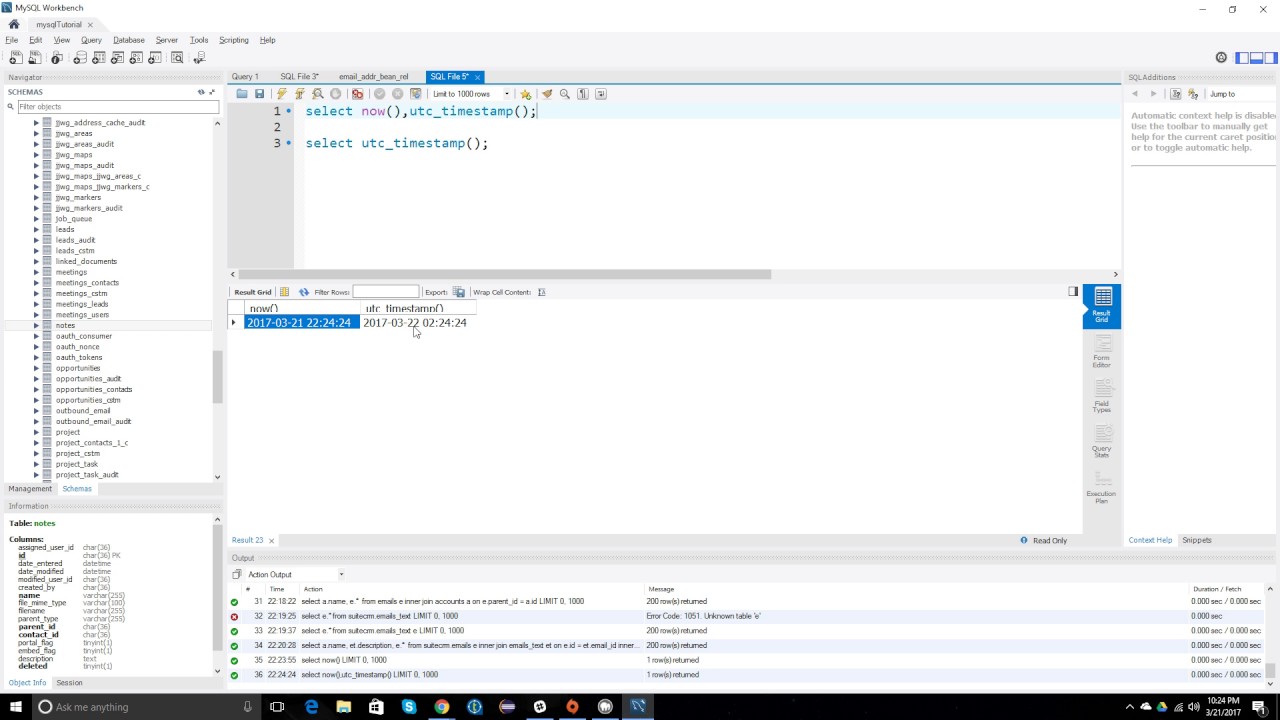This screenshot has width=1280, height=720.
Task: Open find panel with the magnifier icon
Action: tap(565, 94)
